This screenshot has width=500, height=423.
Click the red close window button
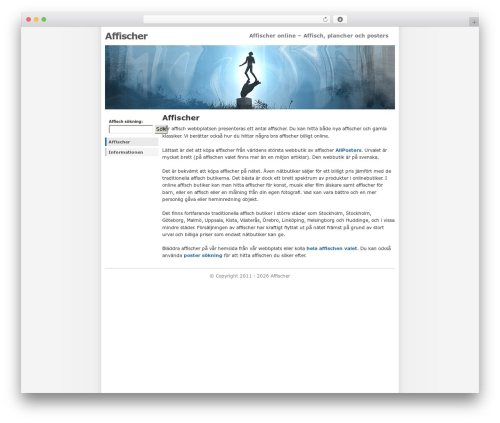tap(29, 19)
